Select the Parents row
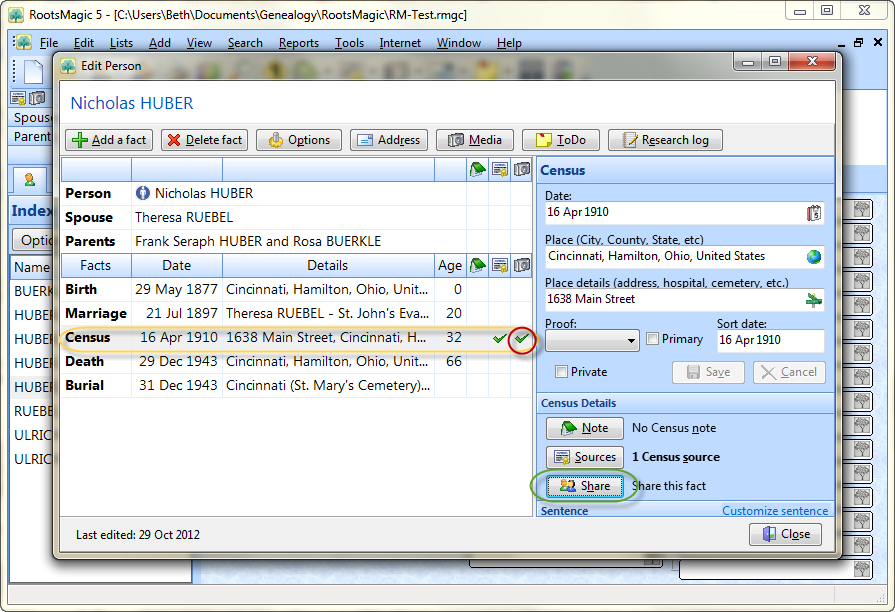This screenshot has height=612, width=895. [x=296, y=241]
